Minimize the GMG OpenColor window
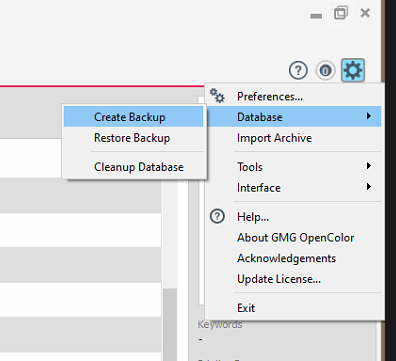This screenshot has width=396, height=361. [x=316, y=16]
